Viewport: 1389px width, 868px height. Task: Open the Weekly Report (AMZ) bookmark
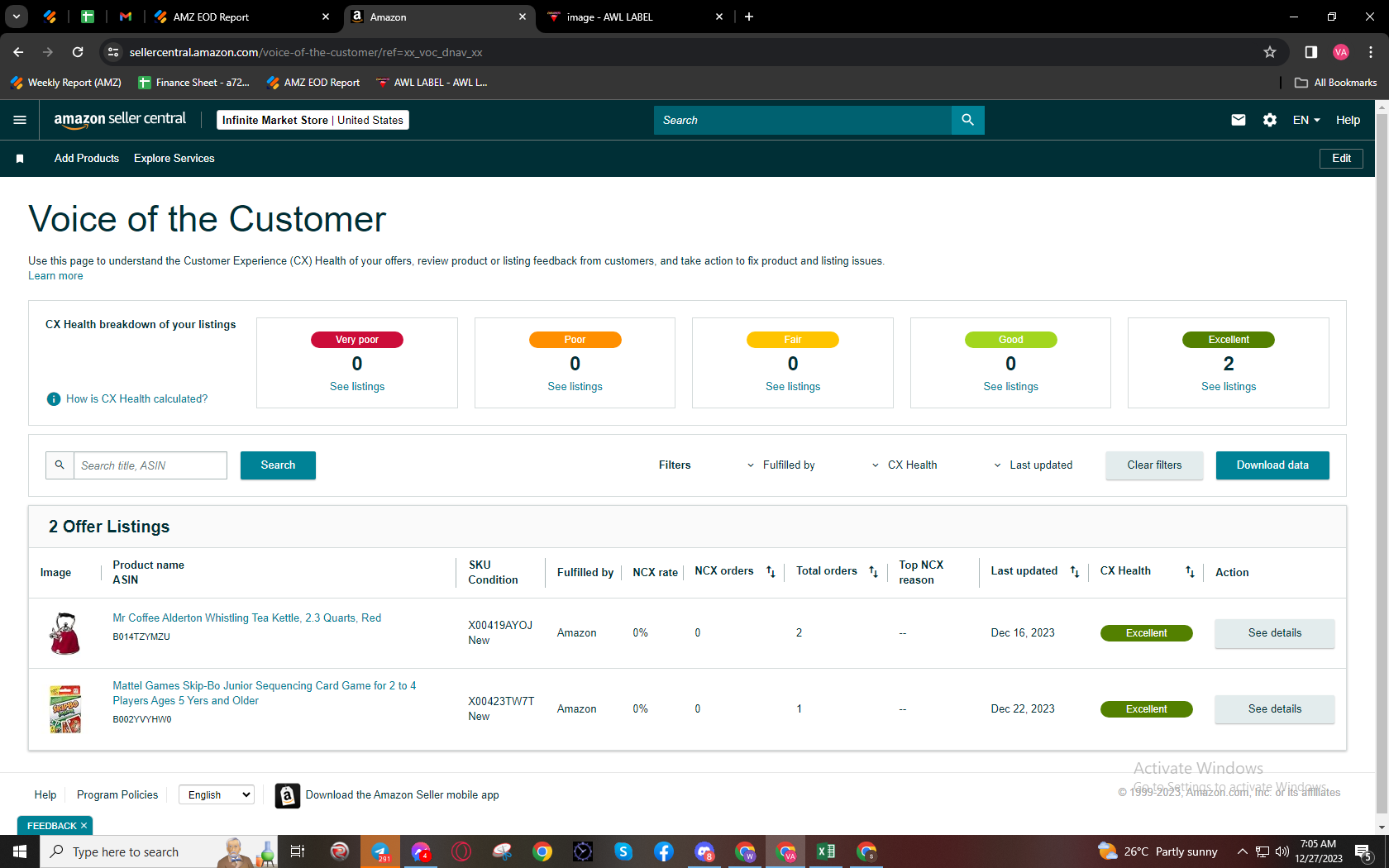(66, 83)
